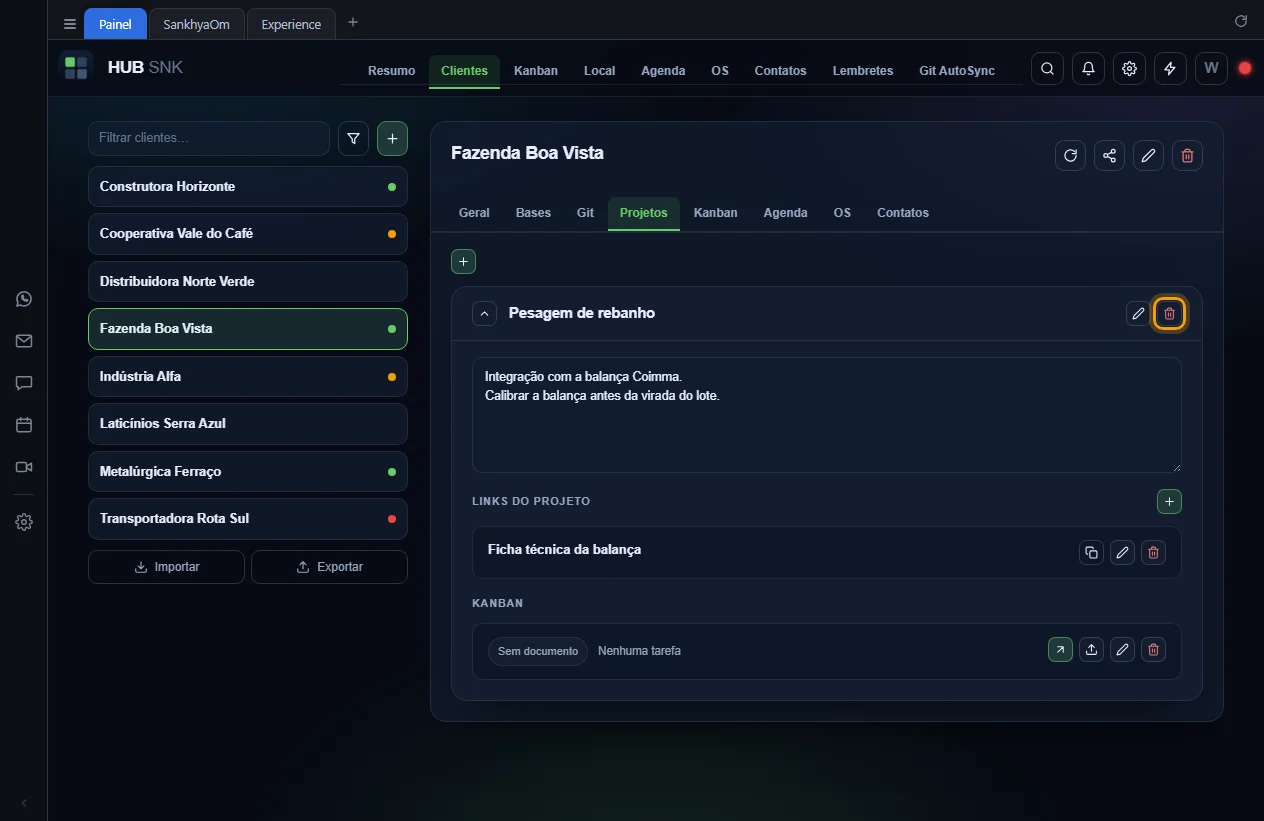The height and width of the screenshot is (821, 1264).
Task: Open the project kanban with arrow icon
Action: point(1060,650)
